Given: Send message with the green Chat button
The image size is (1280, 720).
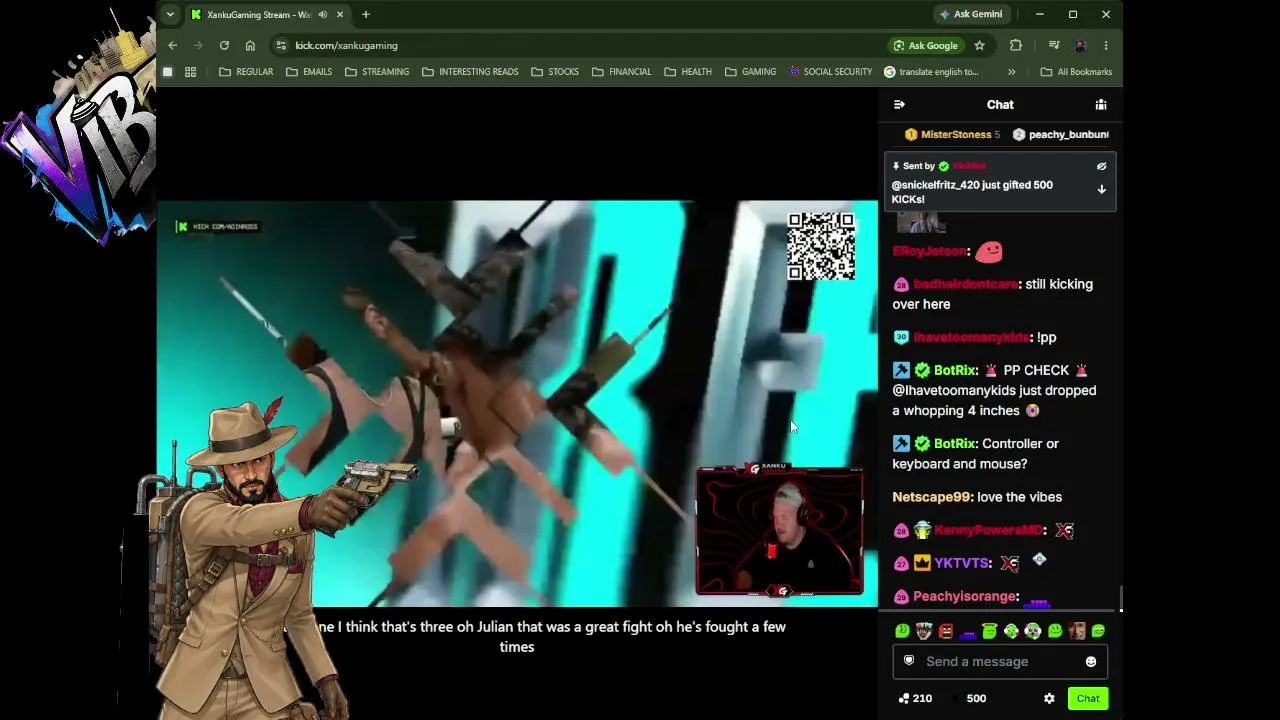Looking at the screenshot, I should 1088,698.
